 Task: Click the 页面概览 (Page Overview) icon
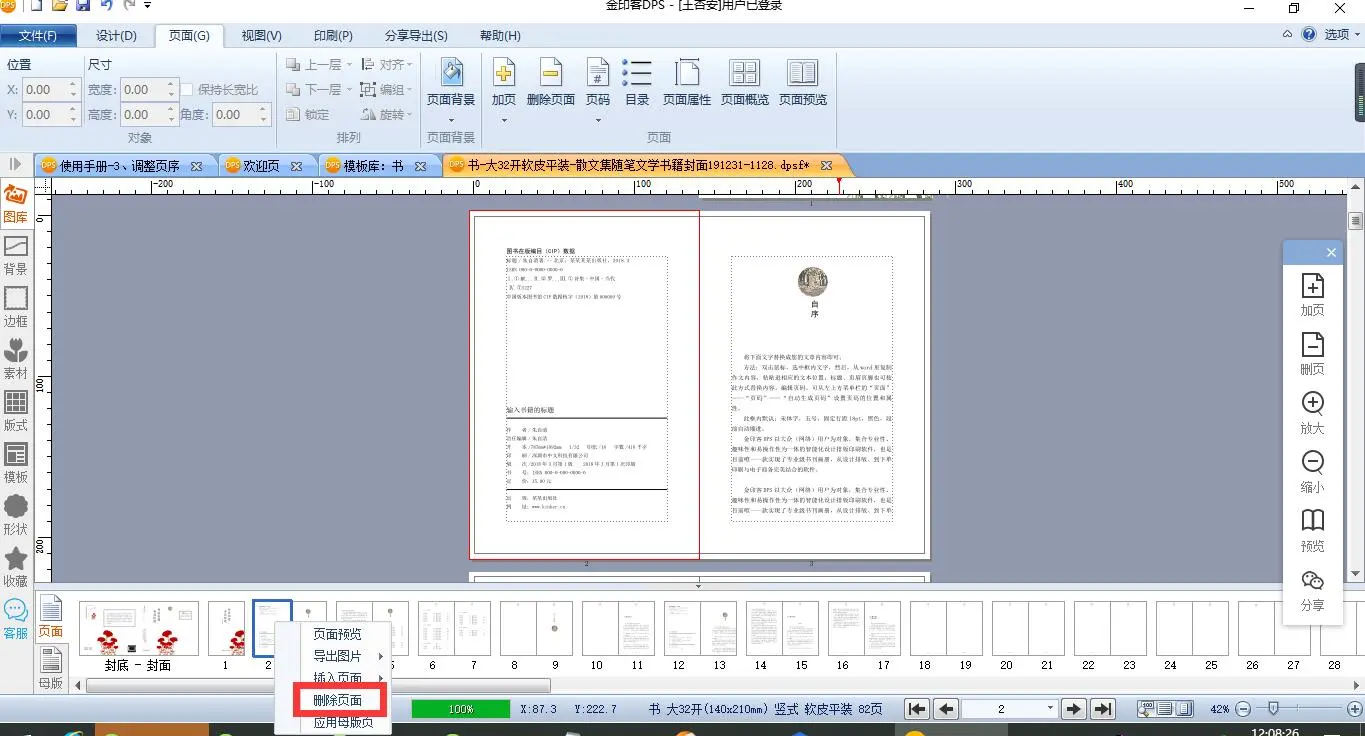745,82
